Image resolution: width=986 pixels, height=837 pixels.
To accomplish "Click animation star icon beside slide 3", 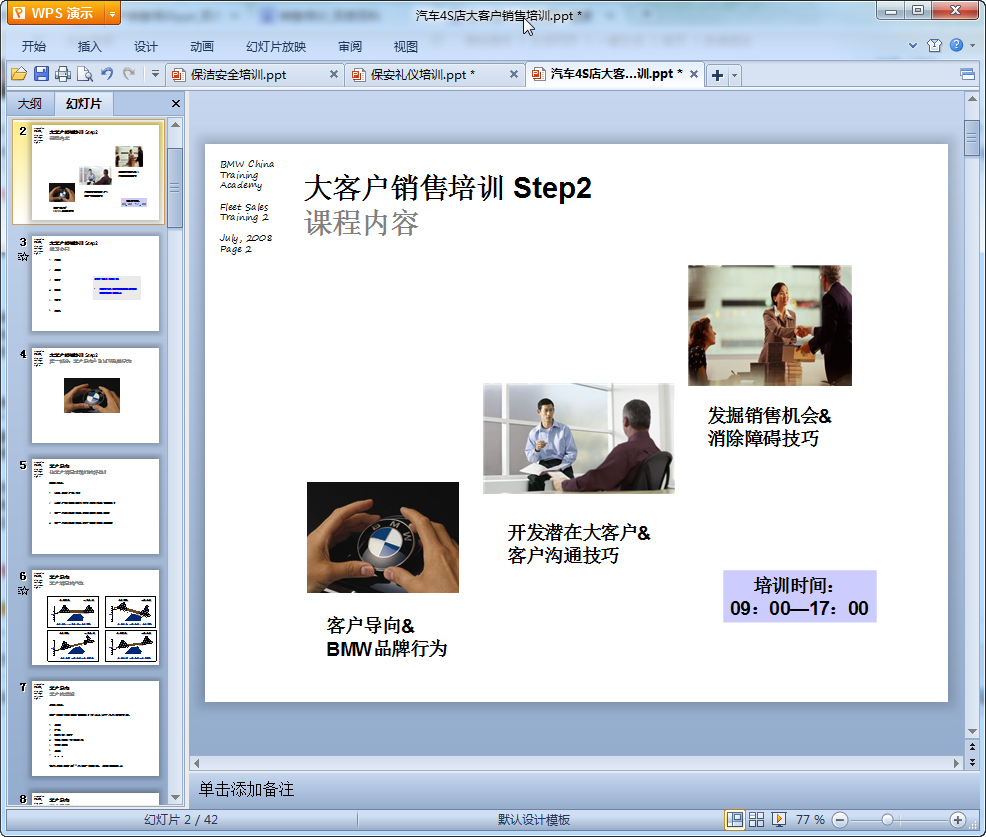I will click(23, 257).
